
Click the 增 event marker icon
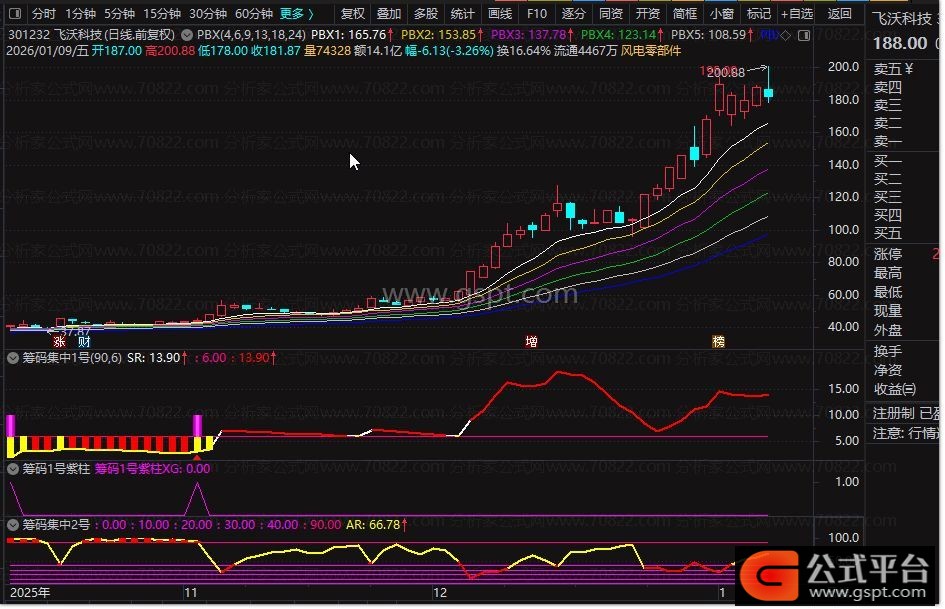[x=531, y=341]
